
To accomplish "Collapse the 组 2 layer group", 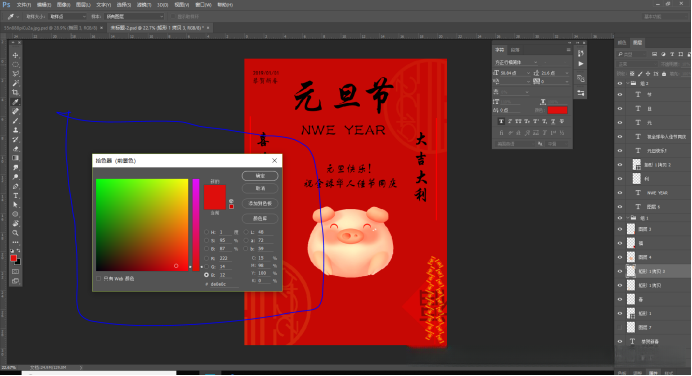I will point(627,83).
